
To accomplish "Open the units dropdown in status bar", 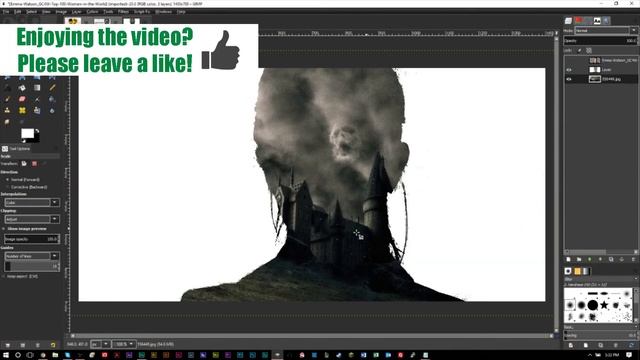I will [101, 344].
